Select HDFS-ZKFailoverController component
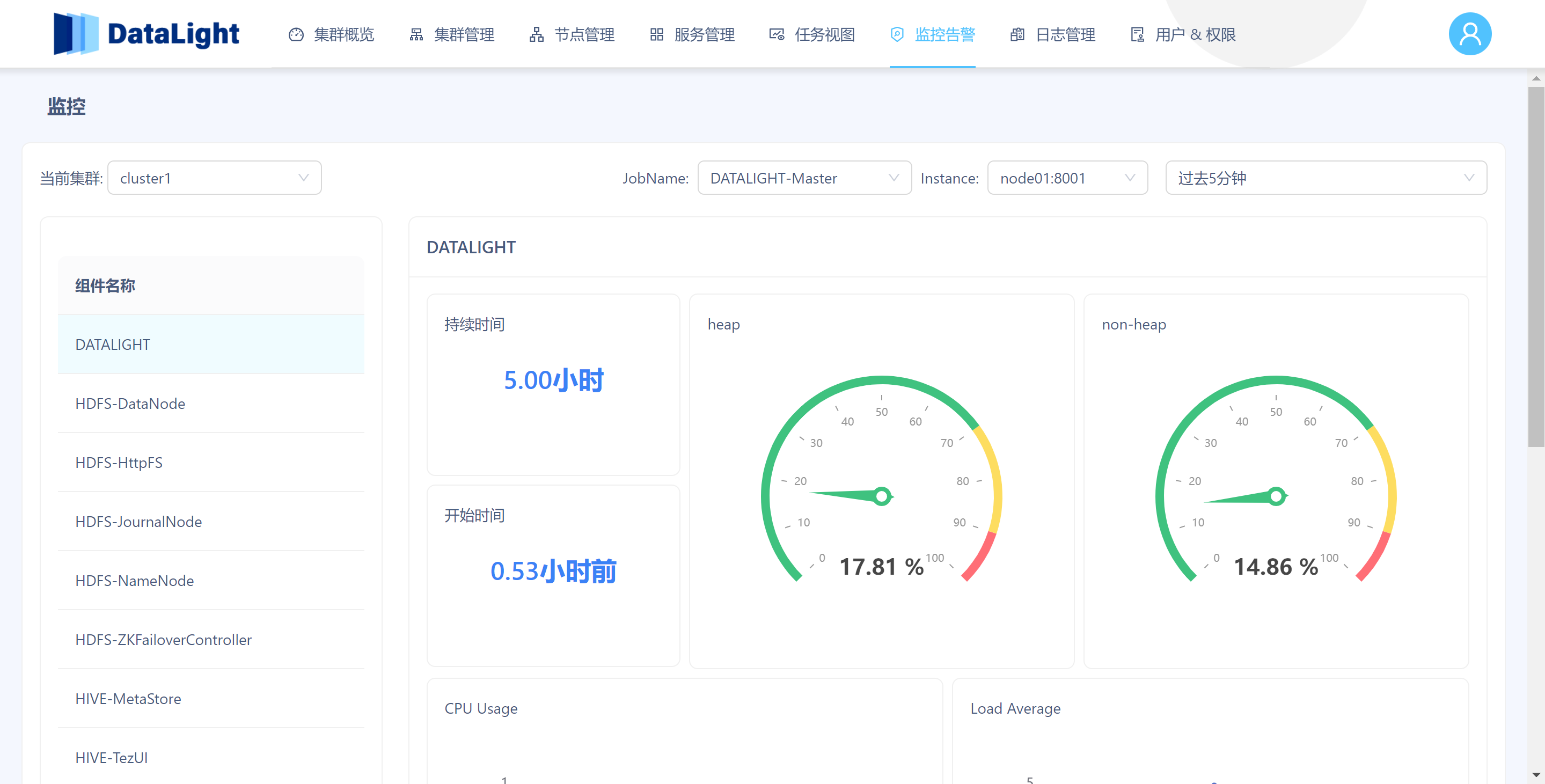 (211, 640)
